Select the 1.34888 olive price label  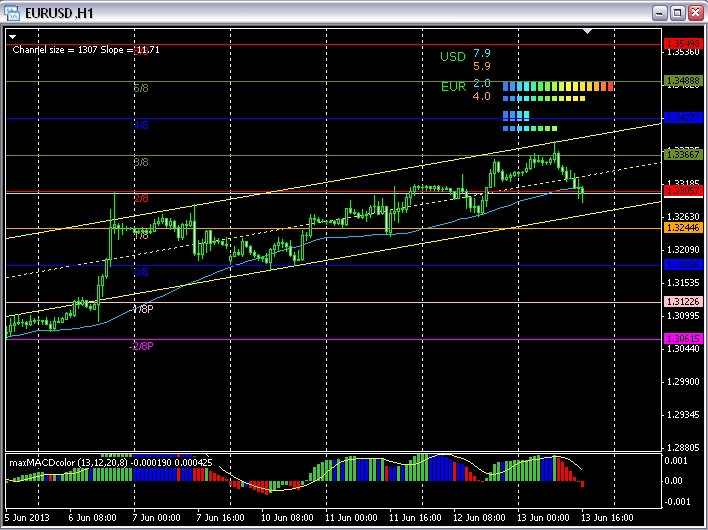click(x=683, y=81)
